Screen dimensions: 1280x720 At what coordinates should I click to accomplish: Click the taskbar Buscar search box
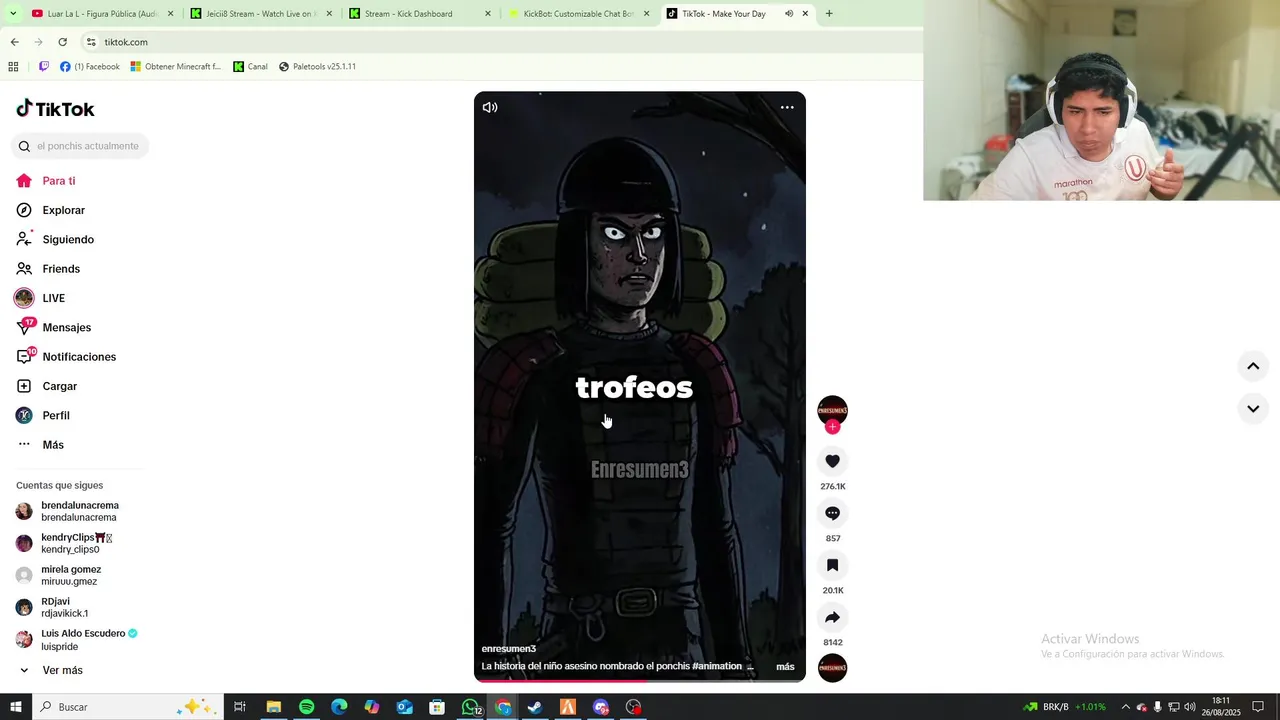[127, 707]
